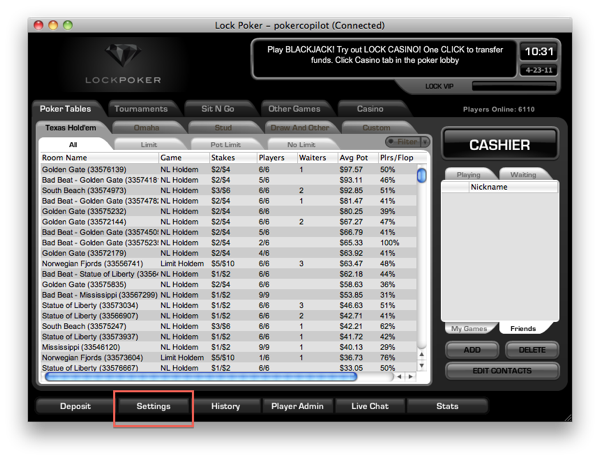600x460 pixels.
Task: Click the Deposit button
Action: [75, 406]
